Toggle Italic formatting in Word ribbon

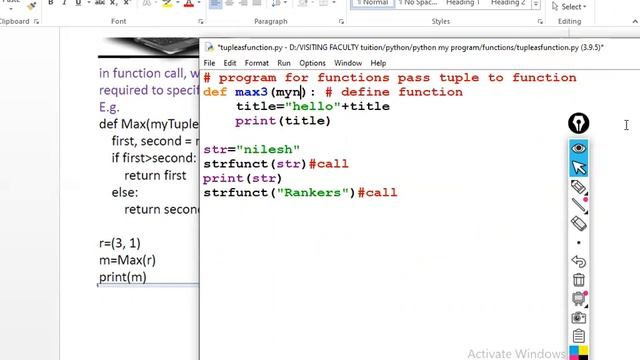64,3
